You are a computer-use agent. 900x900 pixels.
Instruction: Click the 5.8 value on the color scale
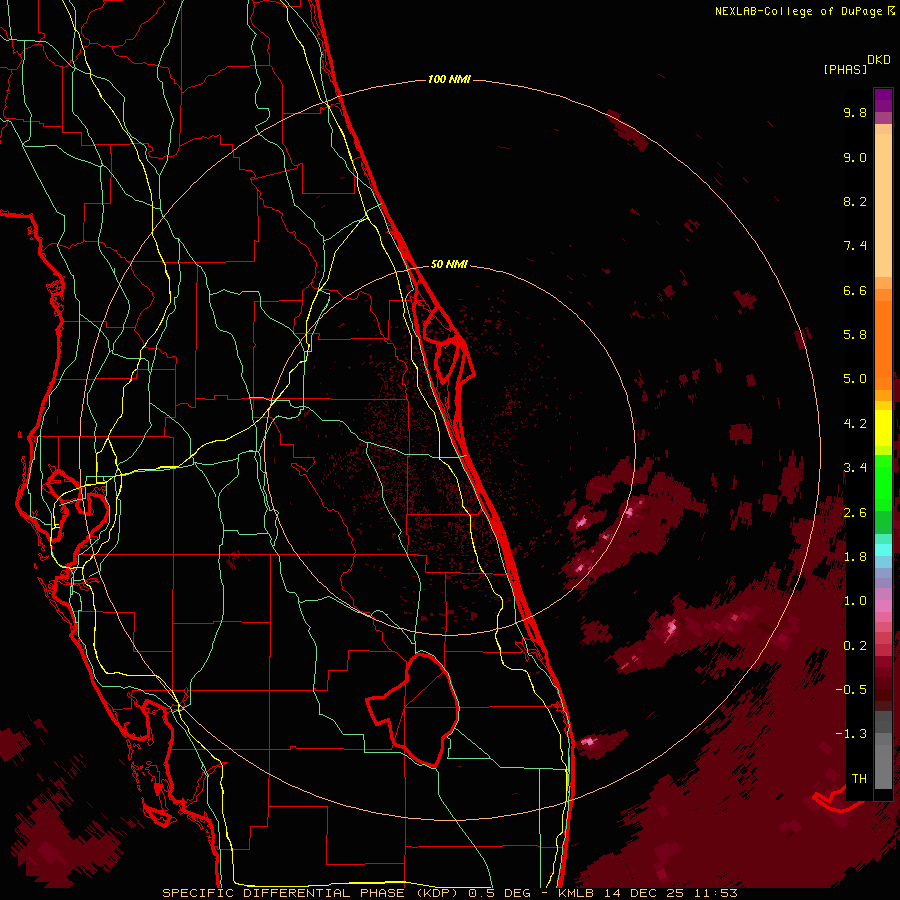click(855, 335)
